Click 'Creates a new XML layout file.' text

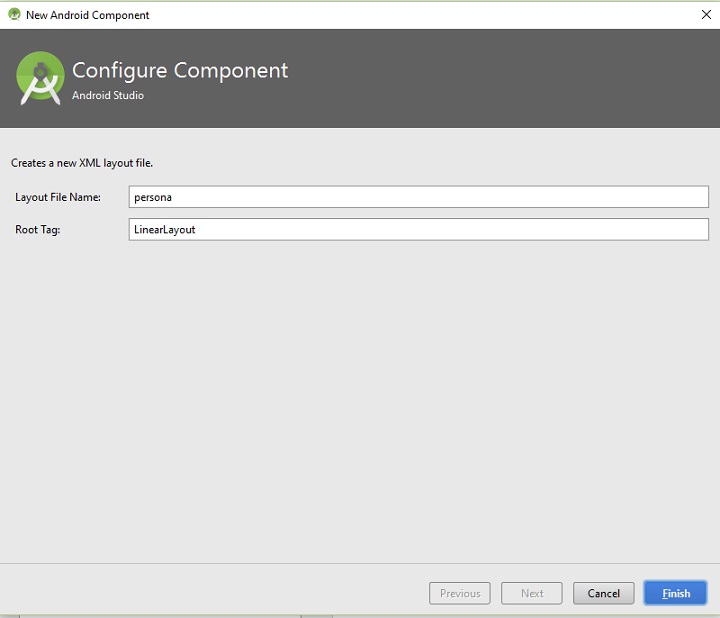[x=82, y=163]
